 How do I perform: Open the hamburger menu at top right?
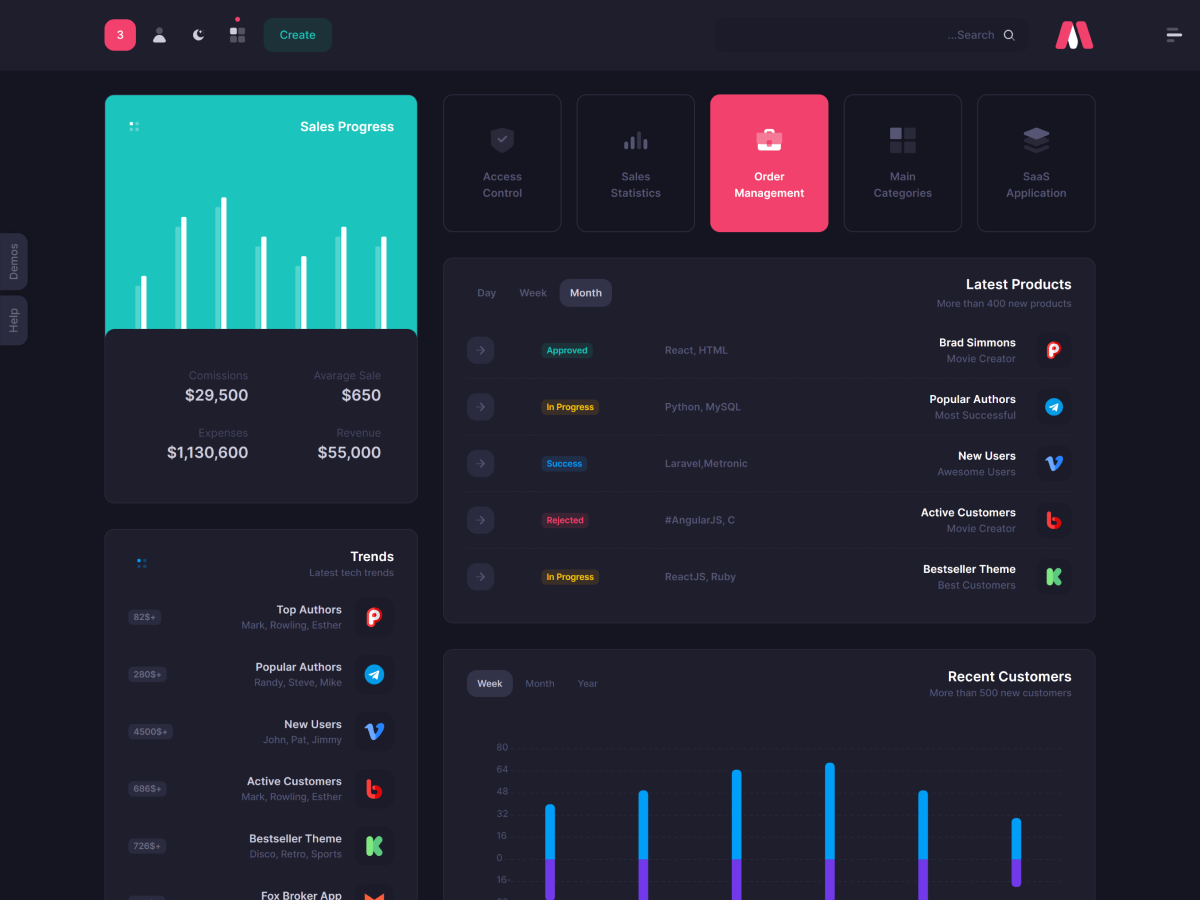tap(1174, 35)
